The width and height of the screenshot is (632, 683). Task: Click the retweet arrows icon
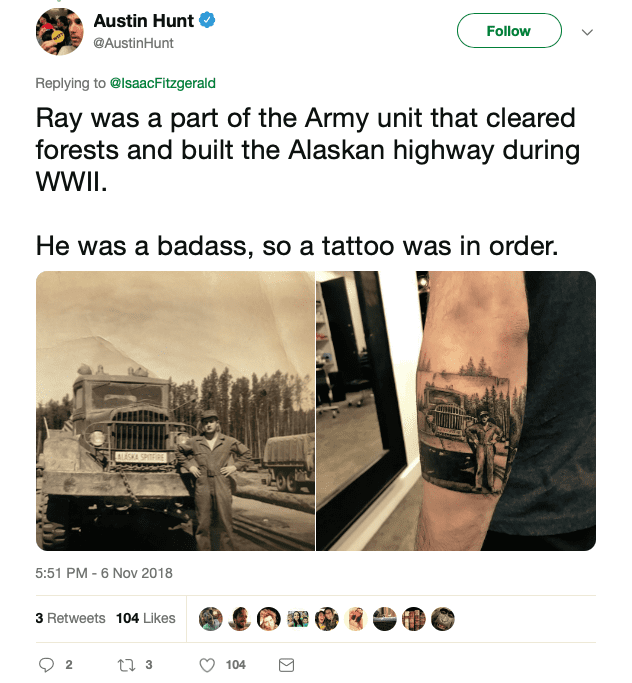pos(126,665)
